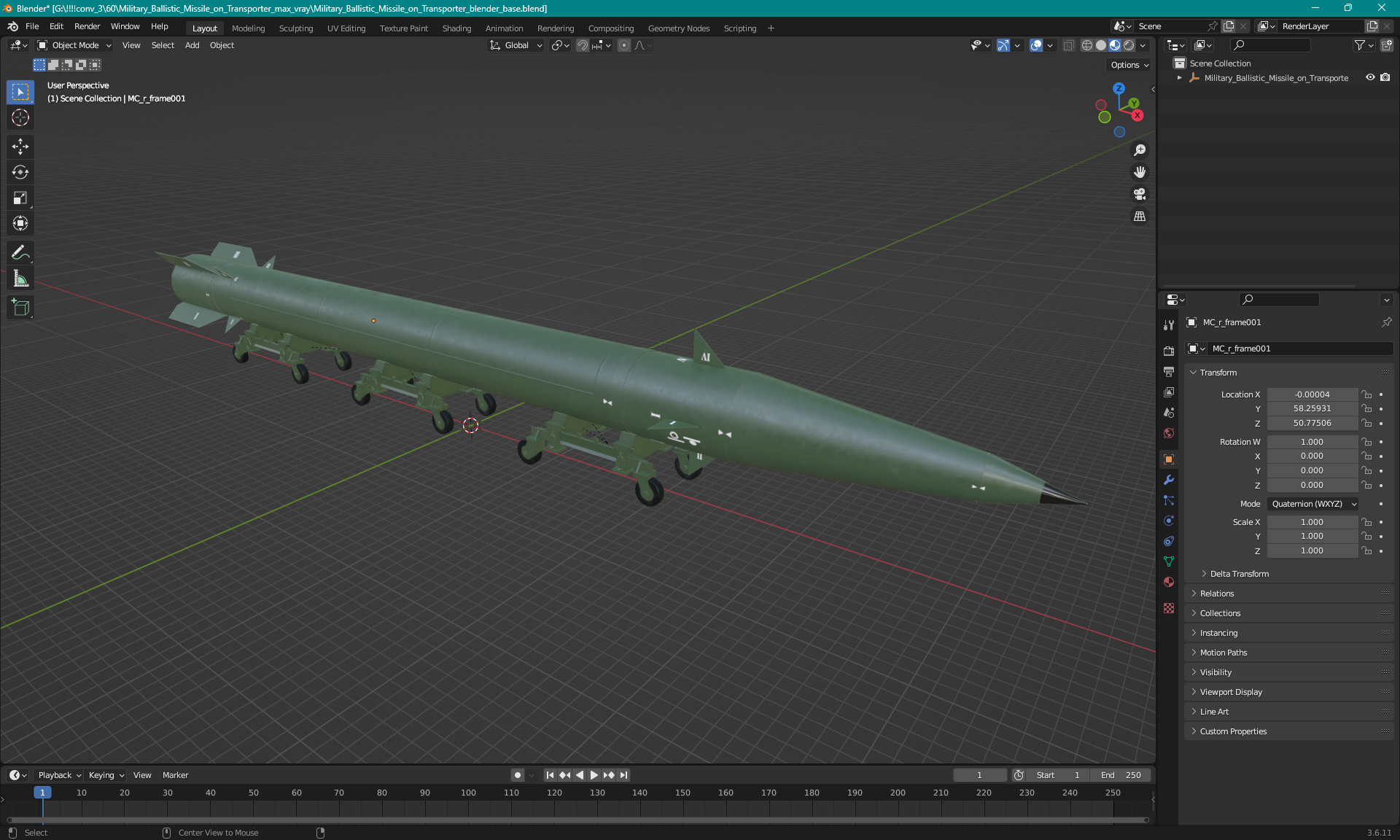Toggle viewport gizmos display

pos(1003,45)
